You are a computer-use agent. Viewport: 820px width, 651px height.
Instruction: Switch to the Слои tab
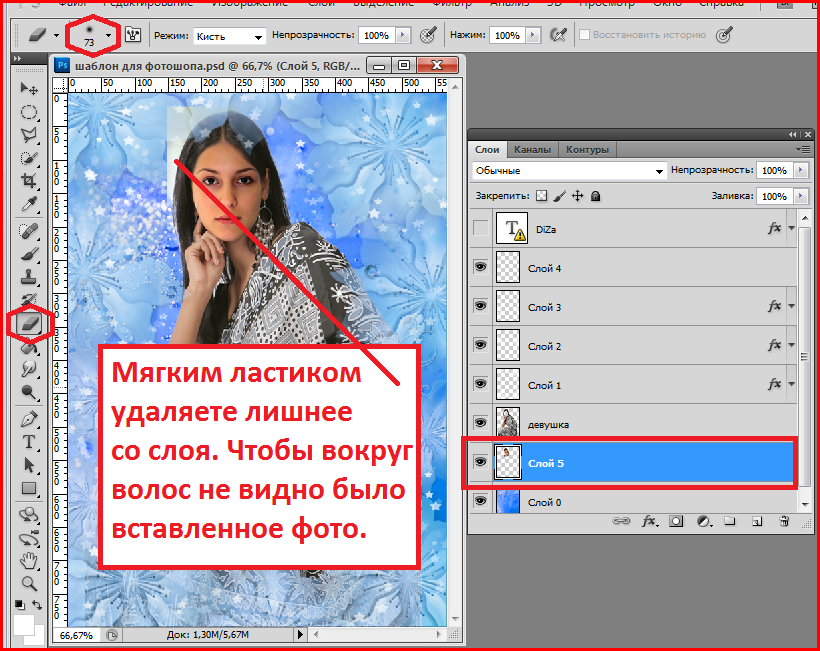tap(487, 150)
